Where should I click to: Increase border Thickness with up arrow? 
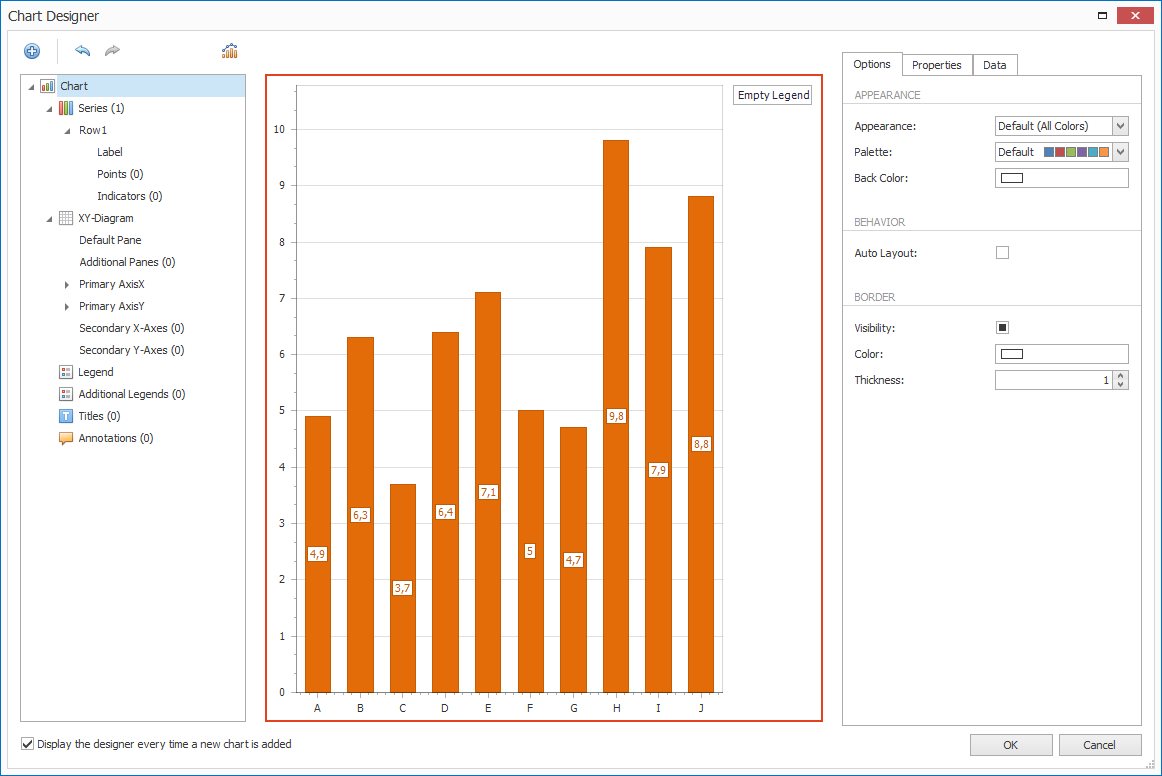(x=1120, y=376)
